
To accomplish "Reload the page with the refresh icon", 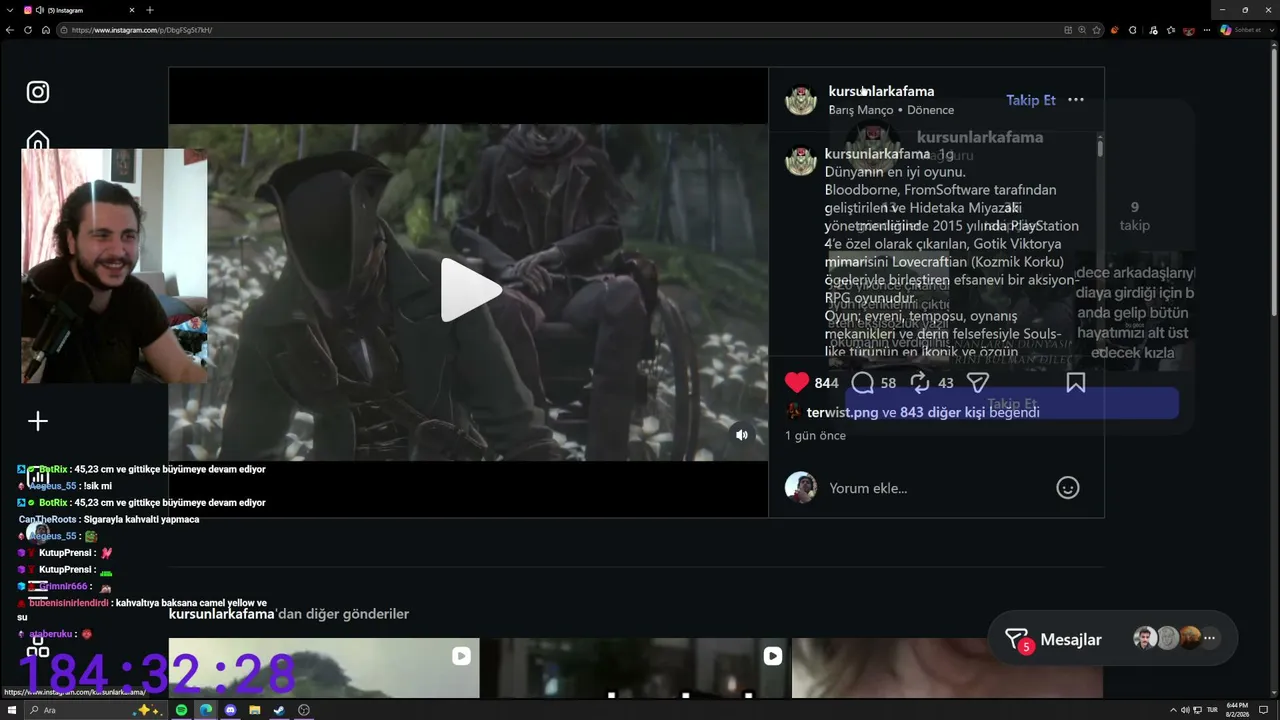I will [x=28, y=30].
